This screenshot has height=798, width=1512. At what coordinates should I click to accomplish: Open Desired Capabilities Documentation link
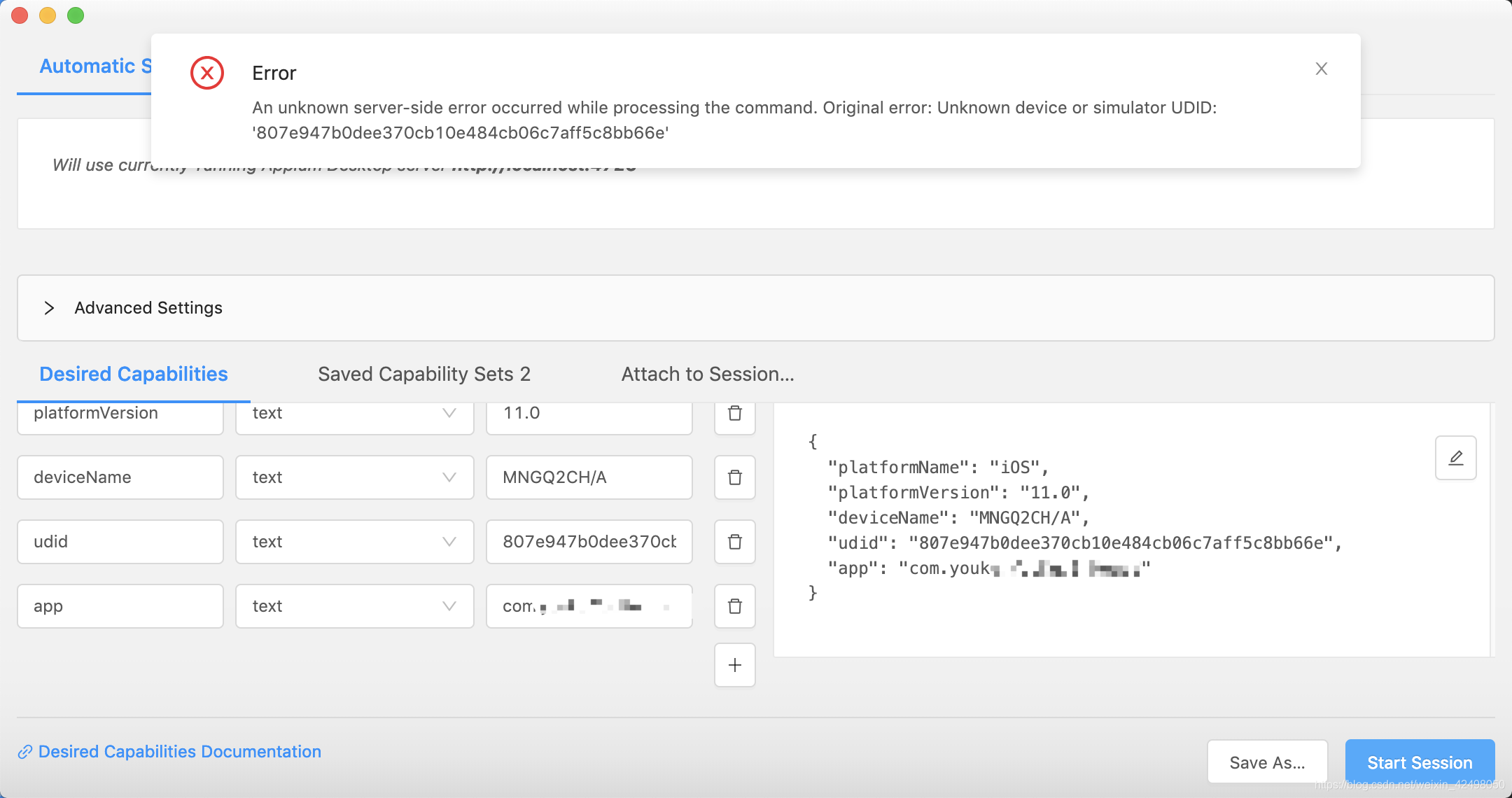[179, 751]
